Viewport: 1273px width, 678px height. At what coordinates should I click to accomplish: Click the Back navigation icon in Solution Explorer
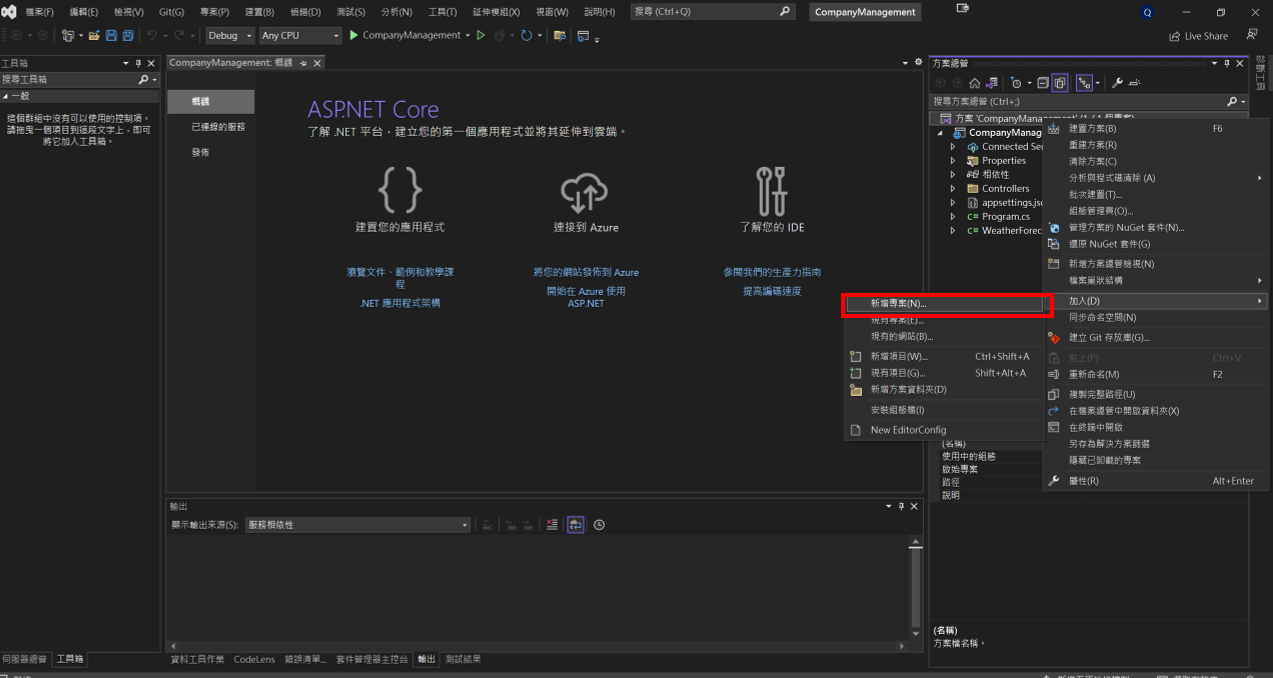click(x=941, y=83)
